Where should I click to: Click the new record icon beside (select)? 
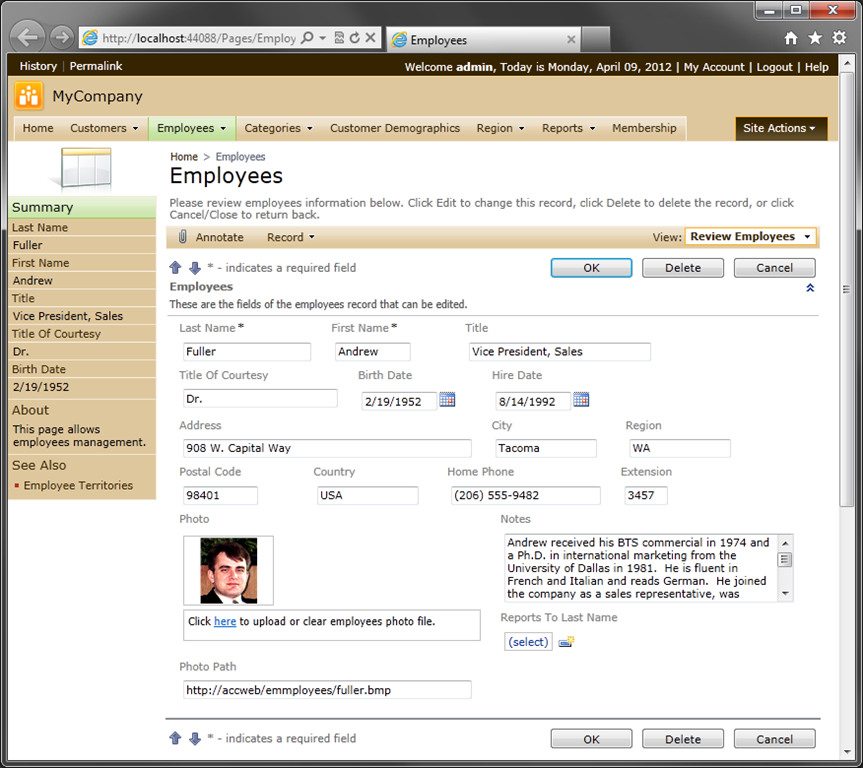pos(566,641)
